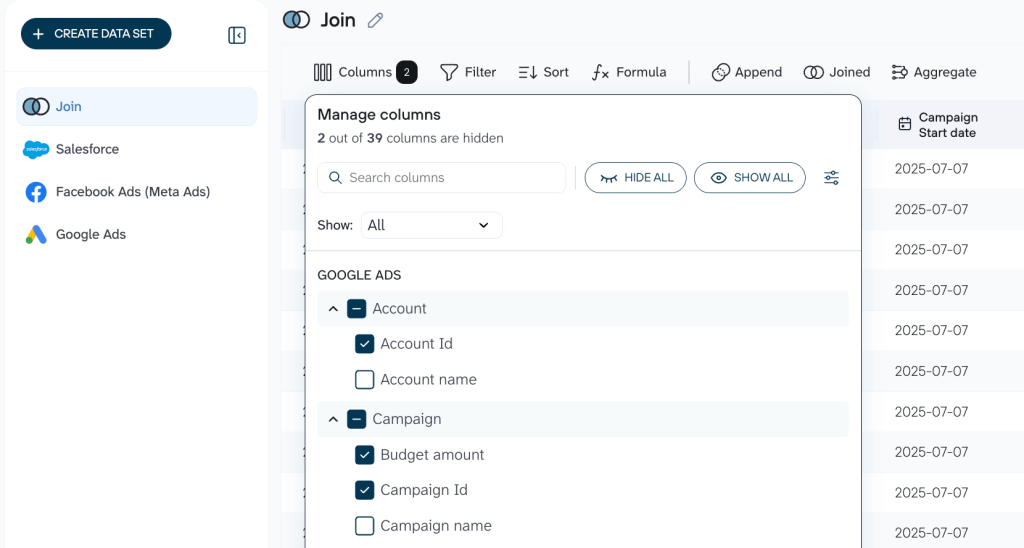This screenshot has height=548, width=1024.
Task: Click the pencil icon to rename Join
Action: 375,20
